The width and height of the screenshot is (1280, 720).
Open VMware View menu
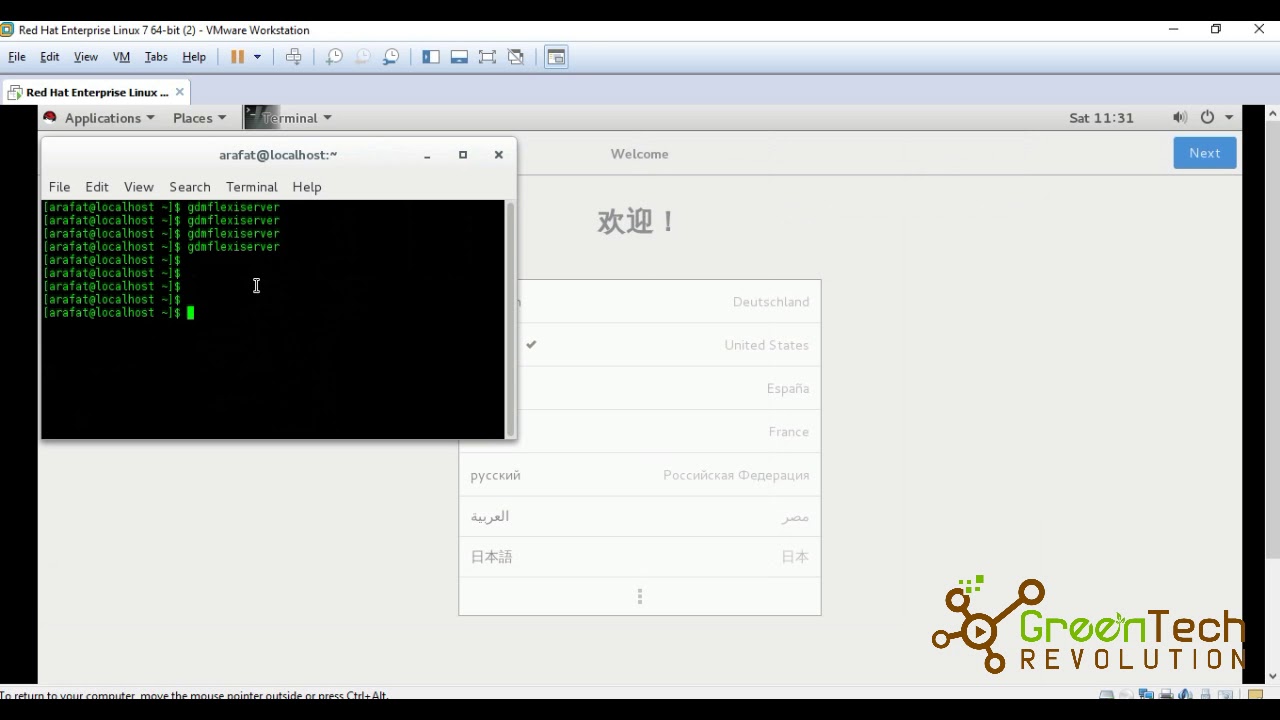86,57
